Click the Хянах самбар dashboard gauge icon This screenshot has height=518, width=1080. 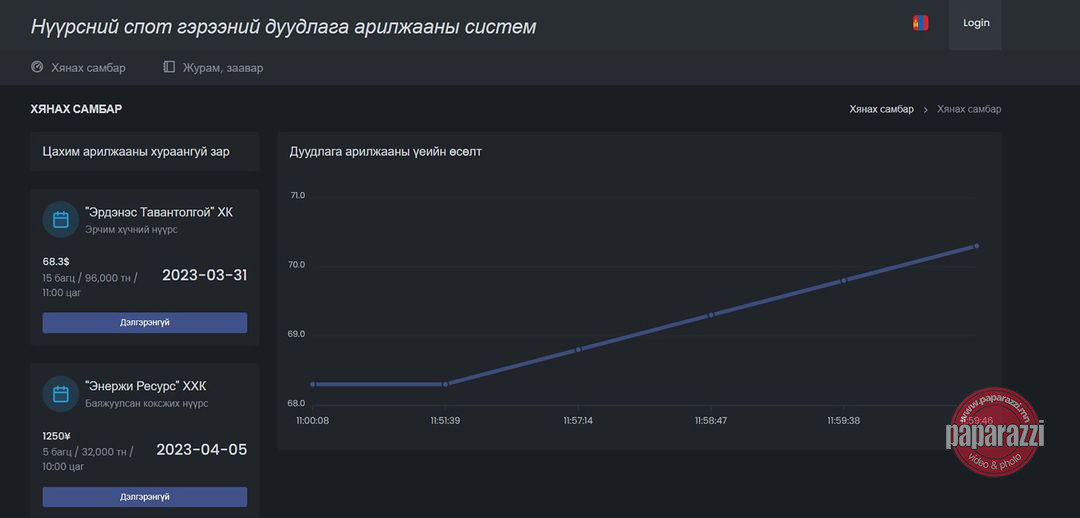click(37, 68)
